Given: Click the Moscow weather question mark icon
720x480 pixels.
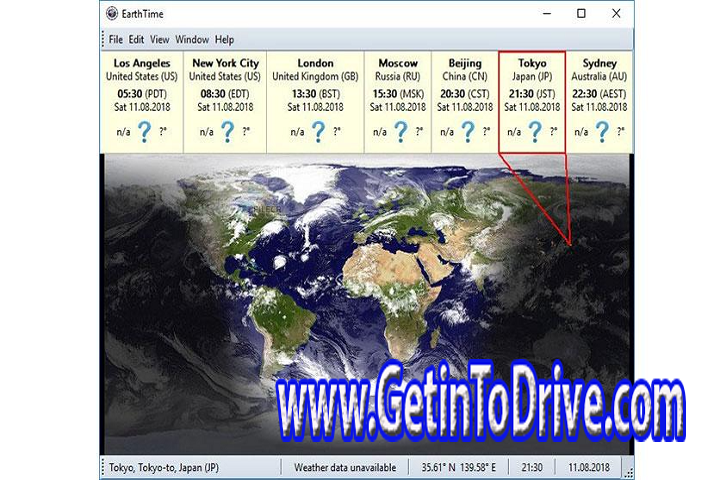Looking at the screenshot, I should [401, 132].
